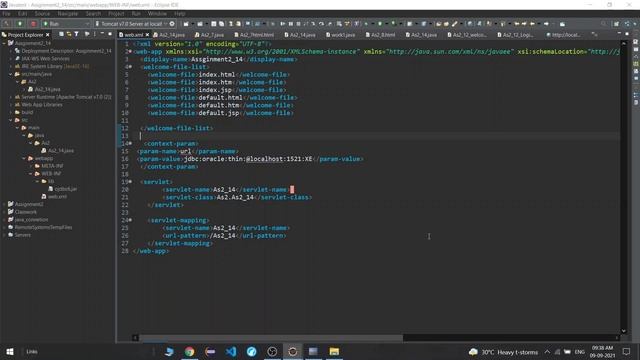Maximize the Project Explorer view
640x360 pixels.
tap(110, 34)
